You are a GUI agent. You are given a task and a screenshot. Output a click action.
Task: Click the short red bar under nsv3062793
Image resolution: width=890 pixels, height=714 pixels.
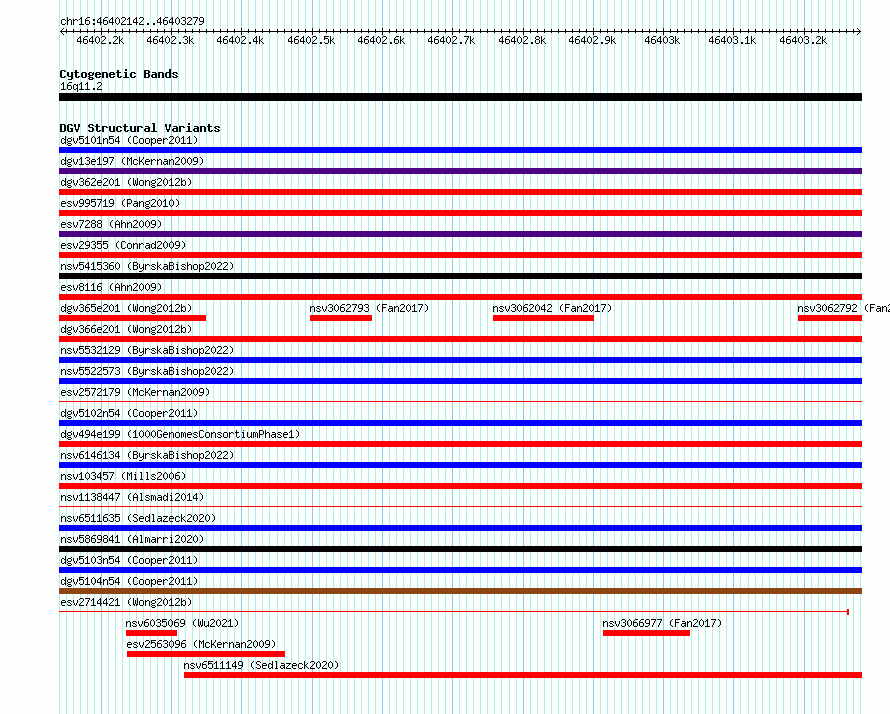341,318
